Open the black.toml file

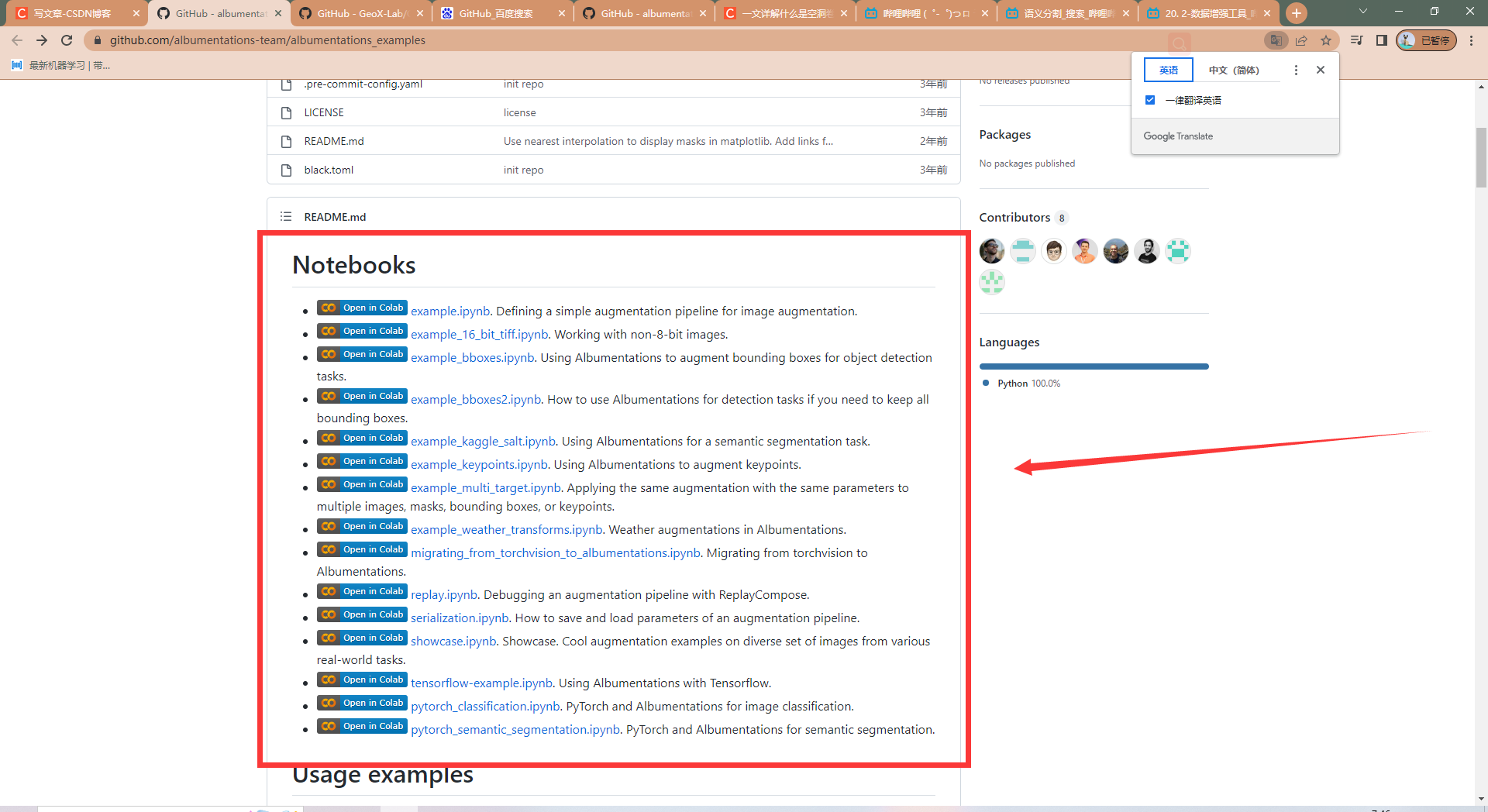tap(329, 170)
